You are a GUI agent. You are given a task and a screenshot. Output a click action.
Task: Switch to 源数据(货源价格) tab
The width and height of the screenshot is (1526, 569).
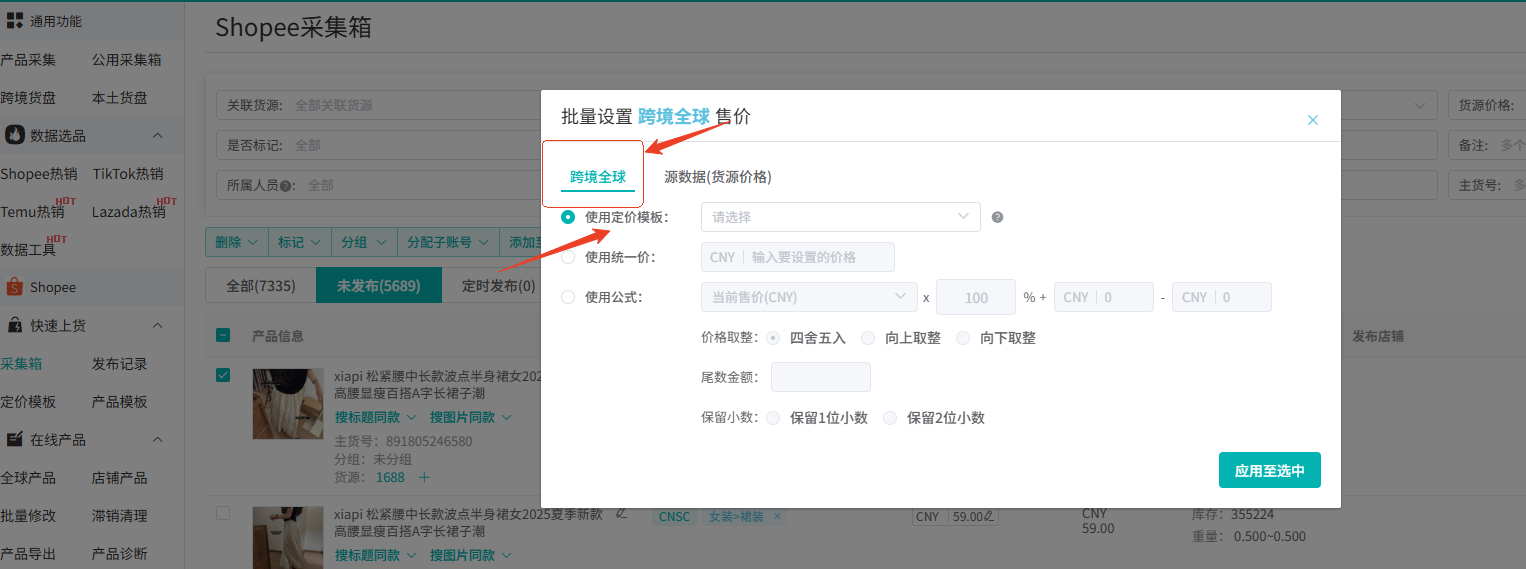click(718, 177)
